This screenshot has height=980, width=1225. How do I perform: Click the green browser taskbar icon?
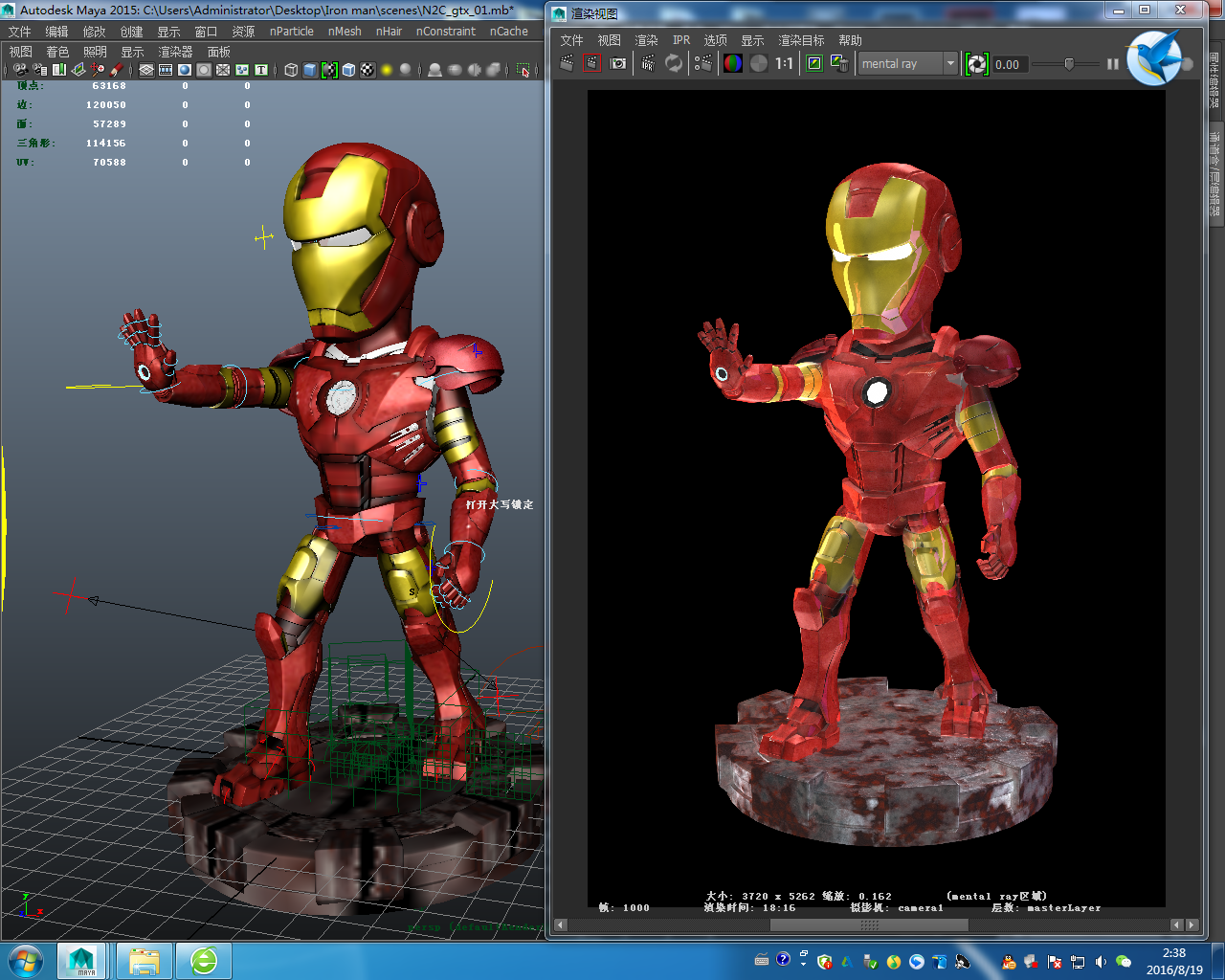click(204, 960)
